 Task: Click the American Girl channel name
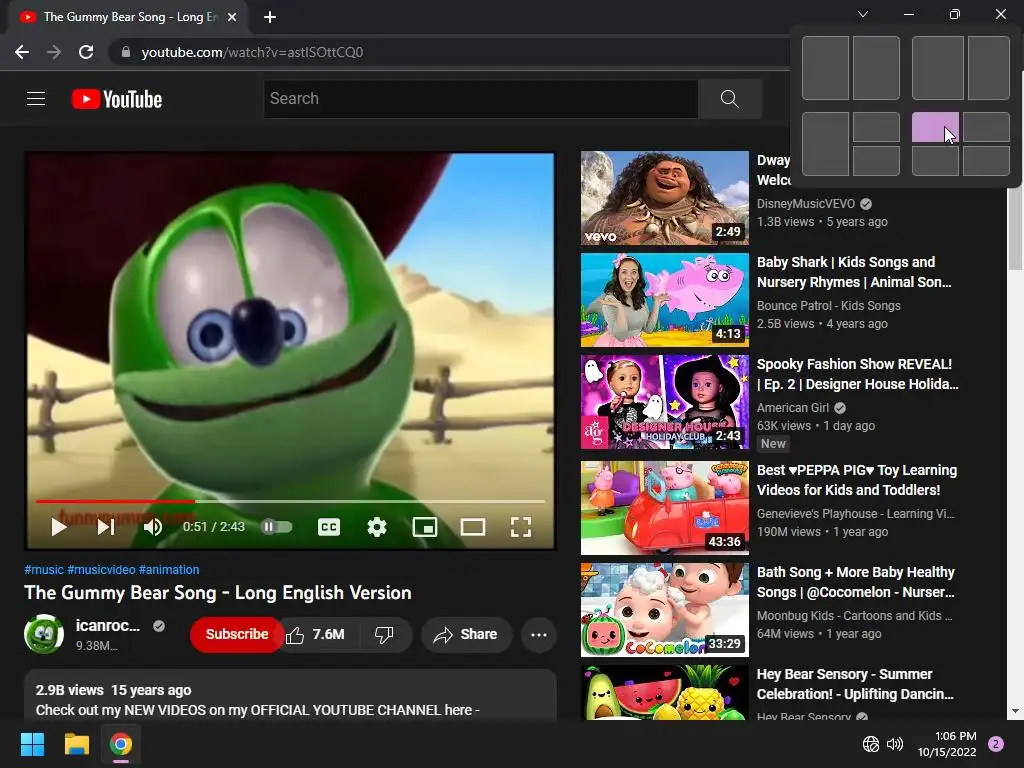click(793, 408)
